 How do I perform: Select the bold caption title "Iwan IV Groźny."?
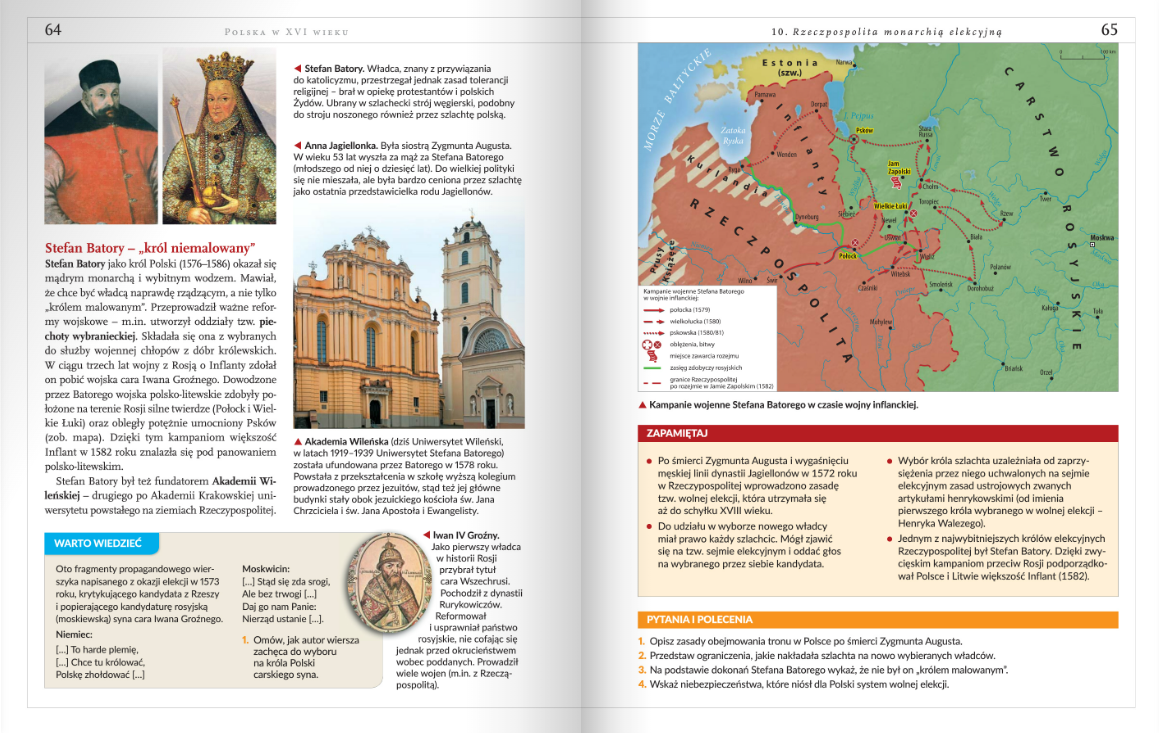(x=466, y=535)
